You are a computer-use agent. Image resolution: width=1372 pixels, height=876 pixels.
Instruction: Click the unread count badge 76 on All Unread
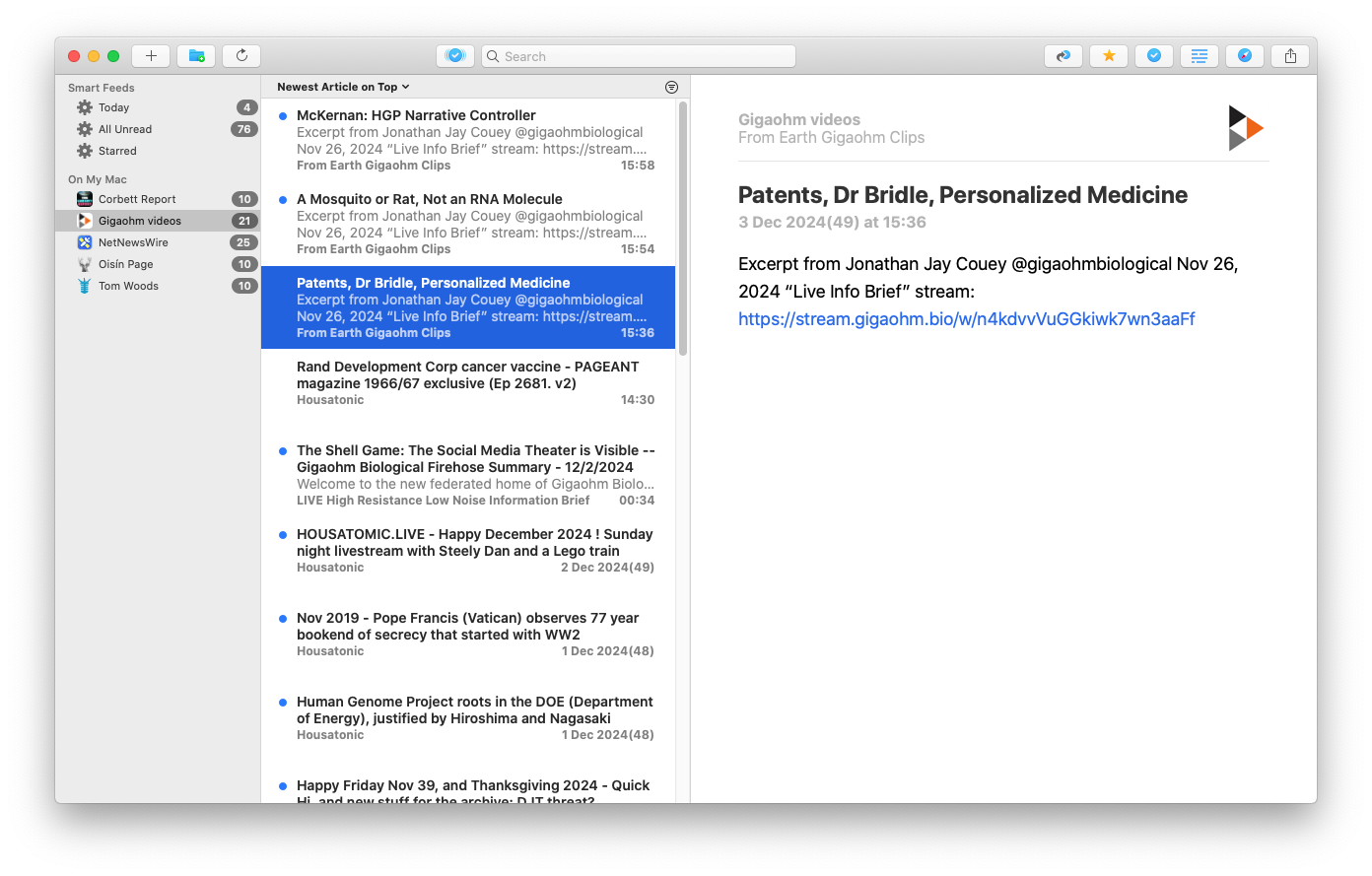pos(243,129)
